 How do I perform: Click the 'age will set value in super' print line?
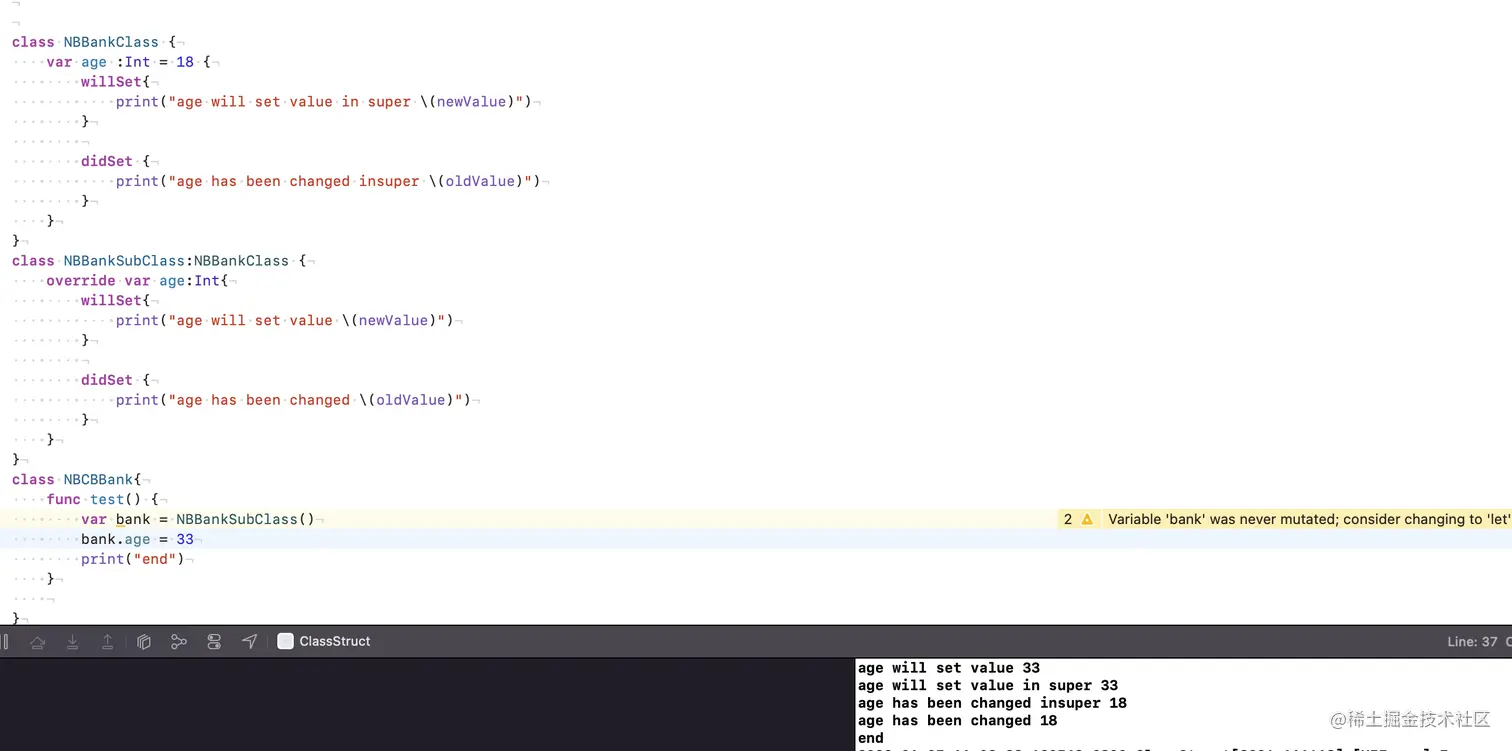323,102
